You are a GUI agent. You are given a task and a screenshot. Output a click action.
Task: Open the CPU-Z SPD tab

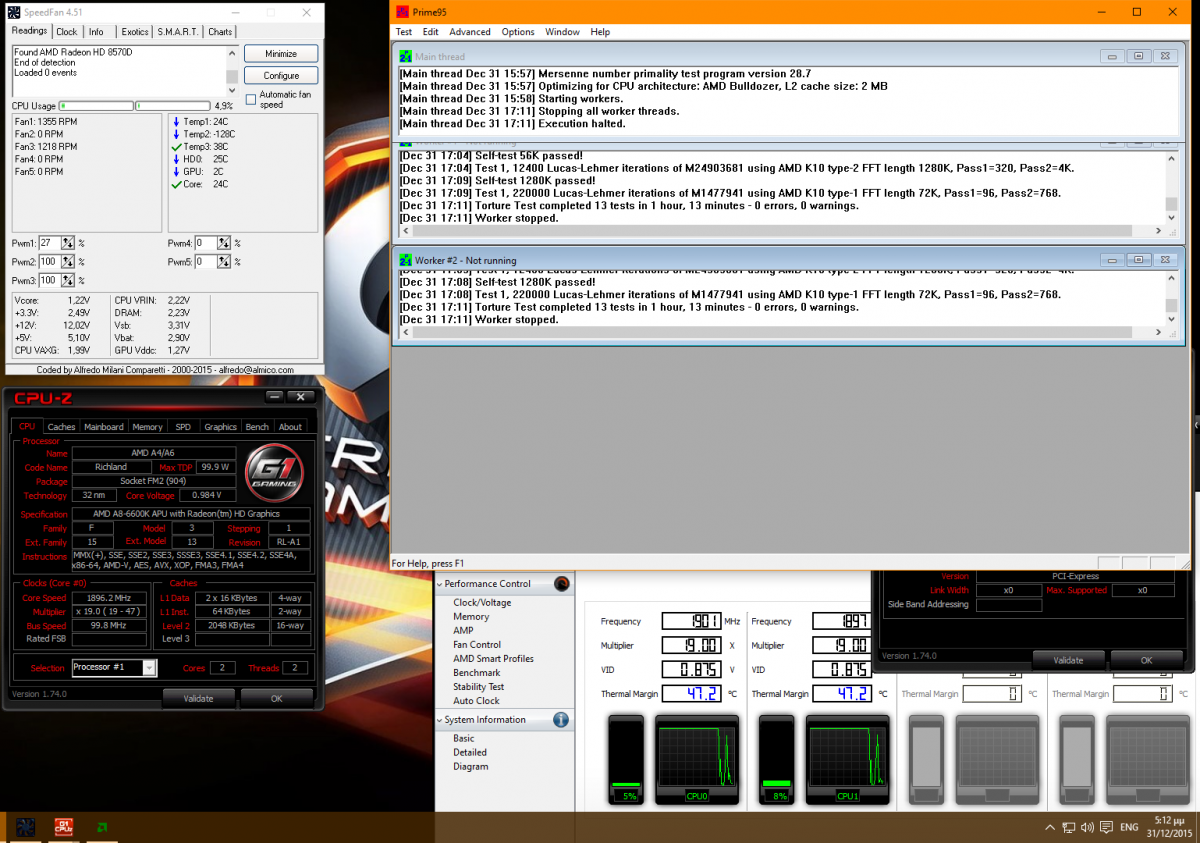click(183, 427)
